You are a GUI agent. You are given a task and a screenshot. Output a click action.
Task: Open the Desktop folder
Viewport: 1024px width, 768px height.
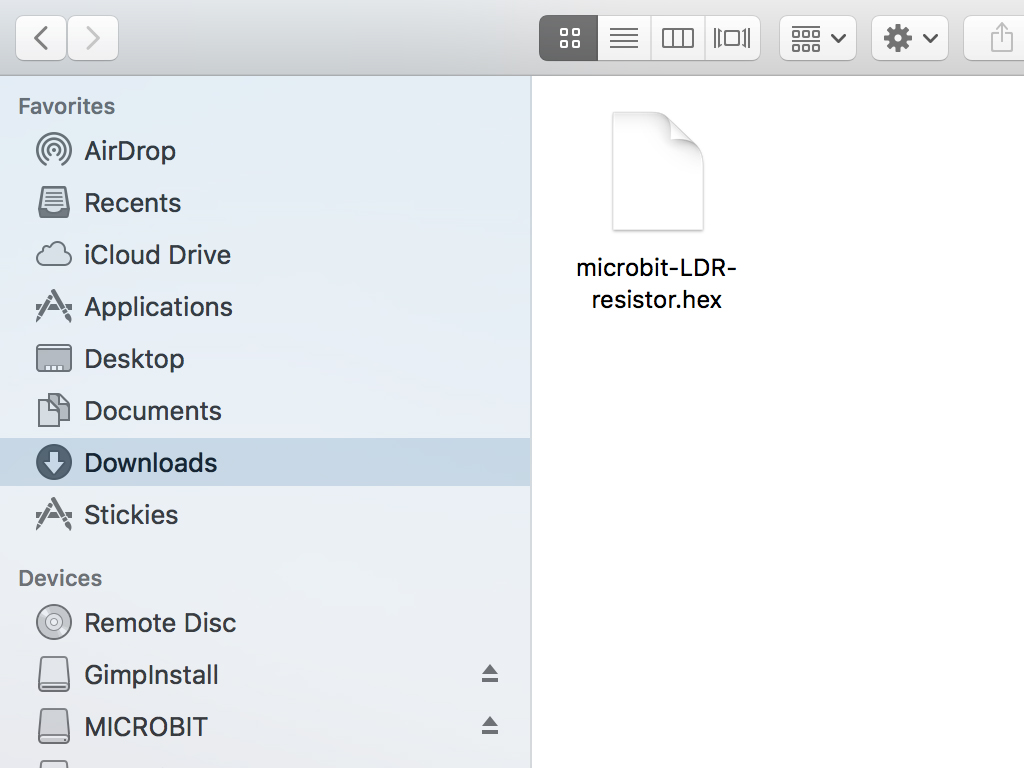(265, 359)
